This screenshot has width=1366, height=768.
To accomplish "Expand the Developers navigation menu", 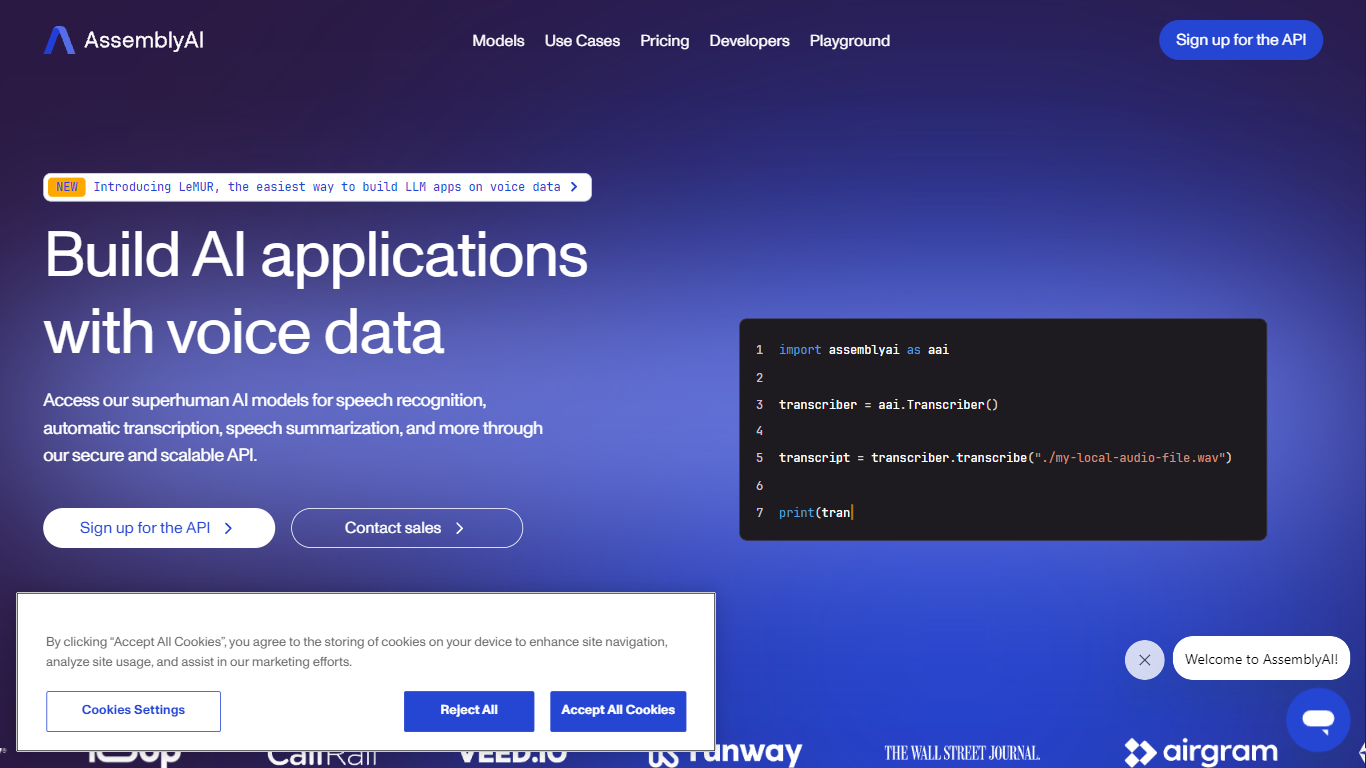I will coord(749,41).
